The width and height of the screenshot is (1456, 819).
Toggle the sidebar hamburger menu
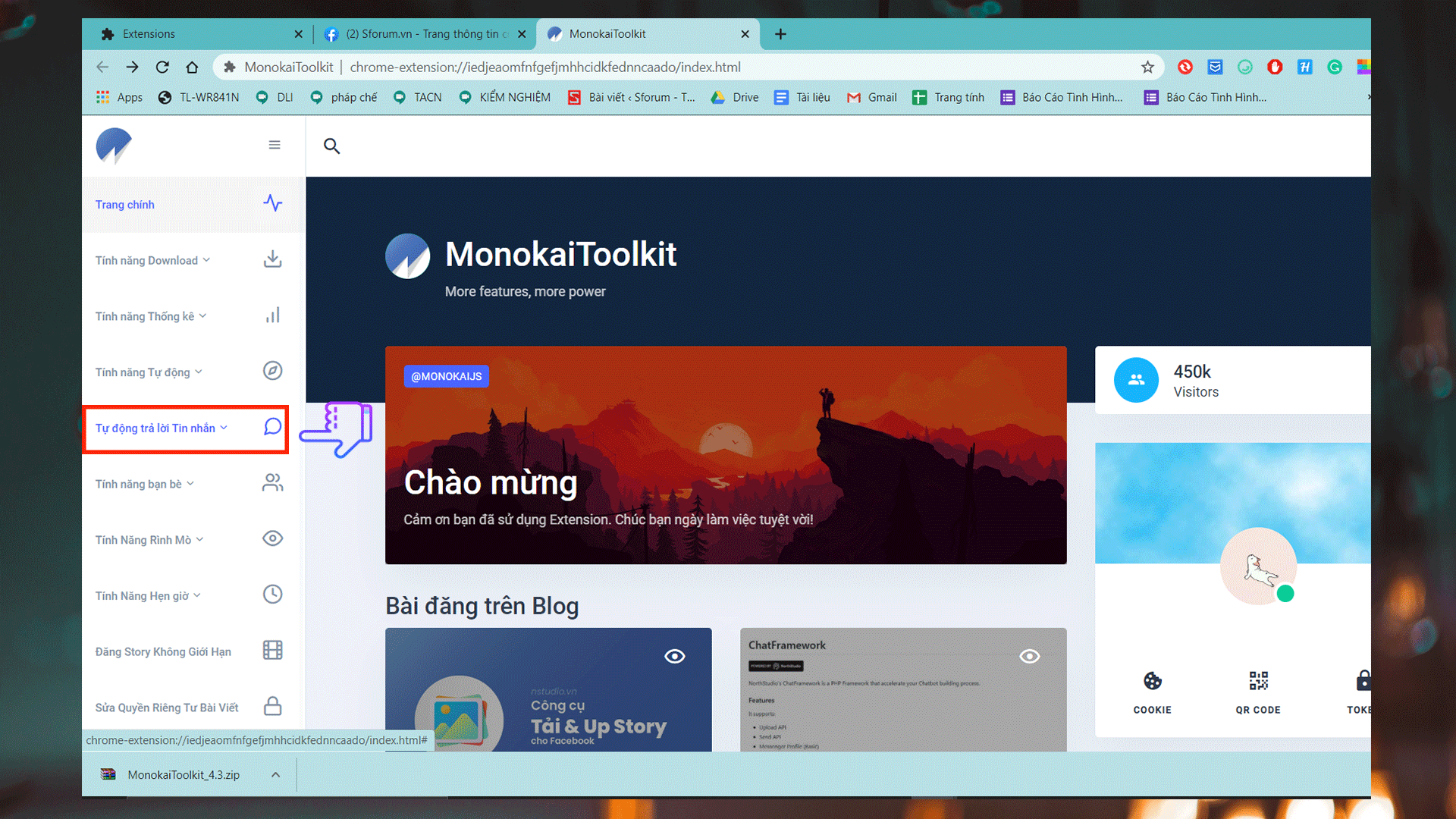point(275,145)
